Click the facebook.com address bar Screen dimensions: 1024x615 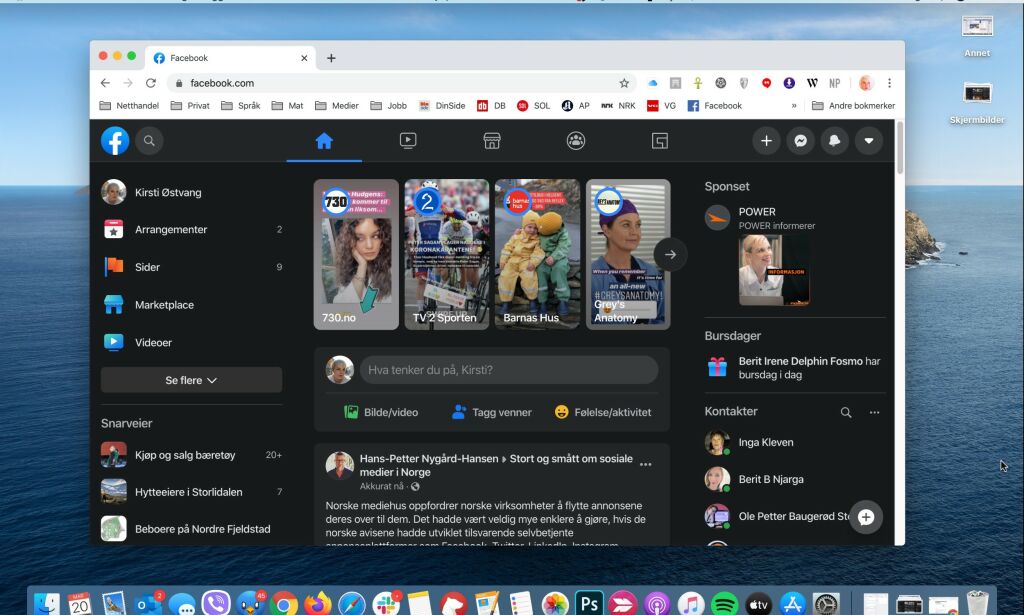coord(402,83)
